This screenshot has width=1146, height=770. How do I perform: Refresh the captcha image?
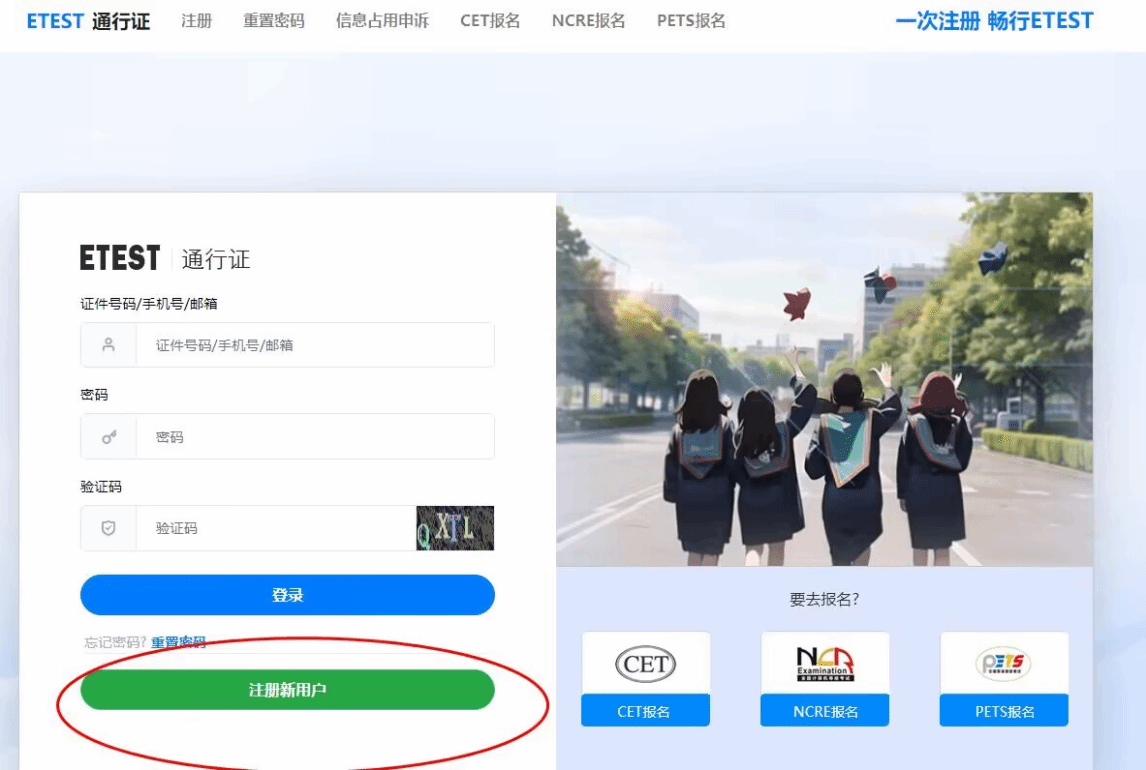pos(455,528)
